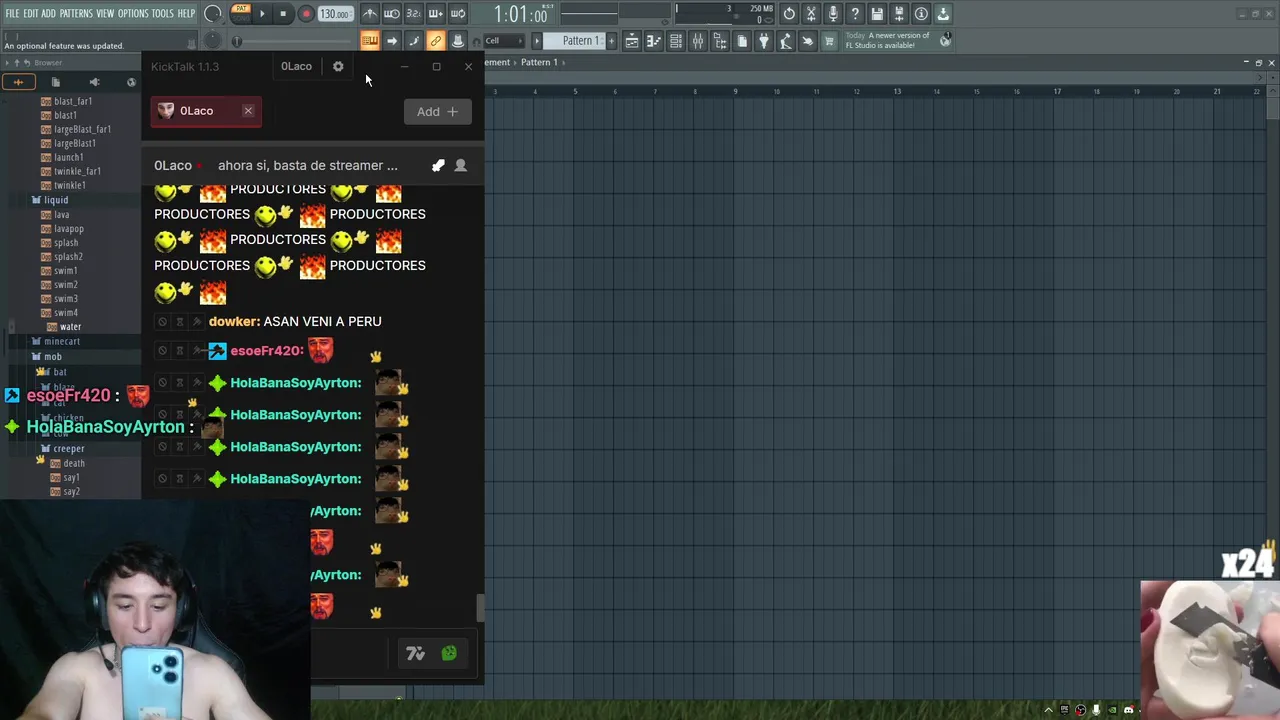1280x720 pixels.
Task: Toggle wait for input before recording
Action: pyautogui.click(x=392, y=14)
